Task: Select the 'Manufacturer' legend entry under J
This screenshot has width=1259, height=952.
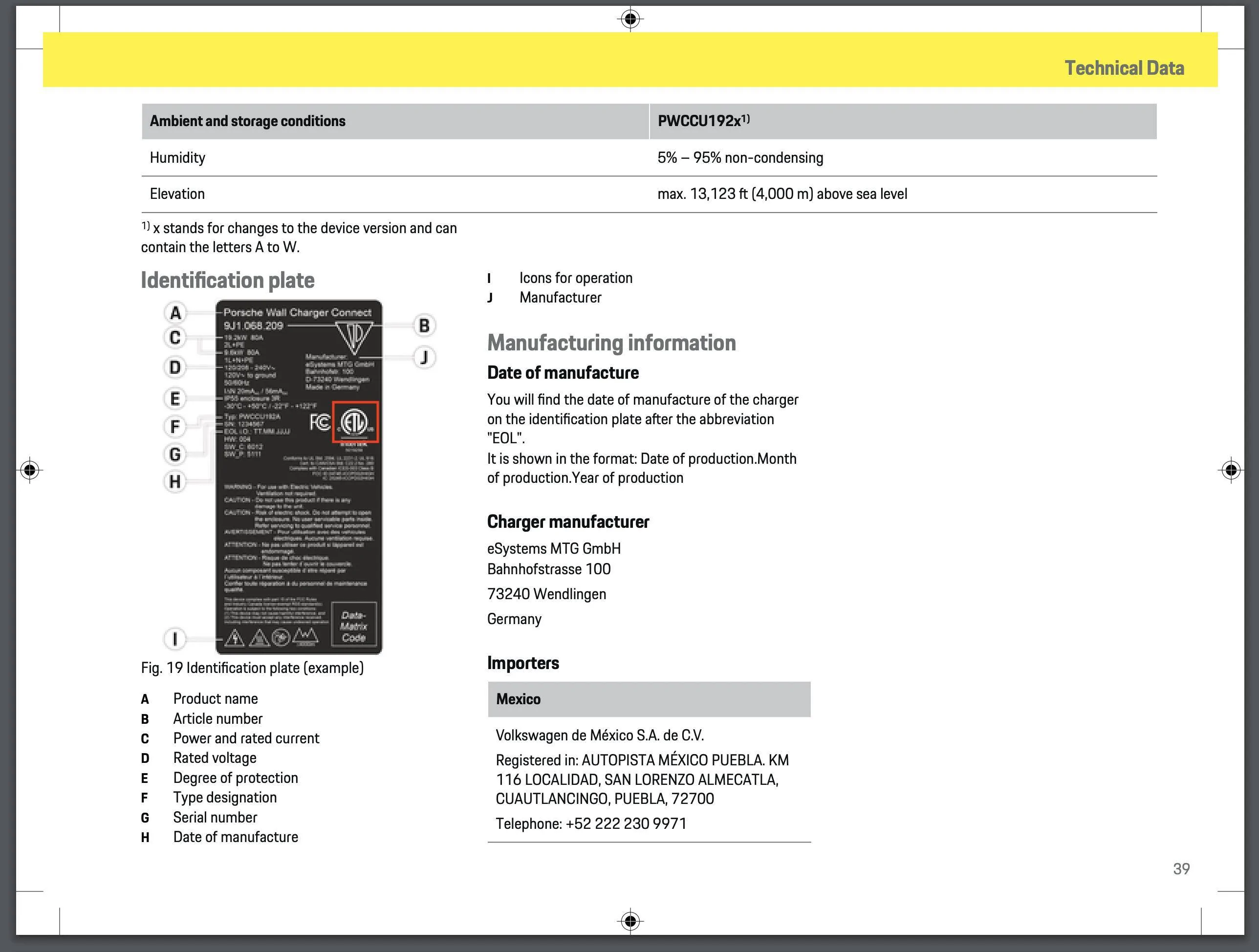Action: (x=561, y=298)
